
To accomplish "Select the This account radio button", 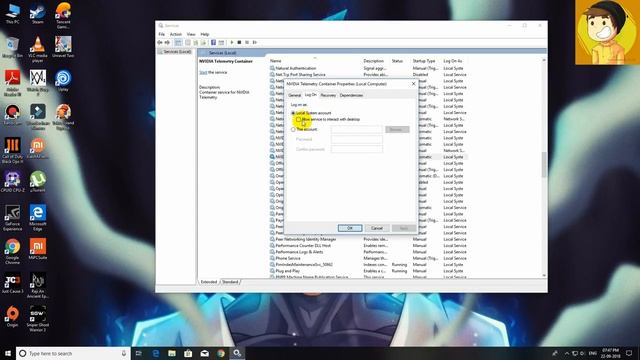I will (293, 129).
